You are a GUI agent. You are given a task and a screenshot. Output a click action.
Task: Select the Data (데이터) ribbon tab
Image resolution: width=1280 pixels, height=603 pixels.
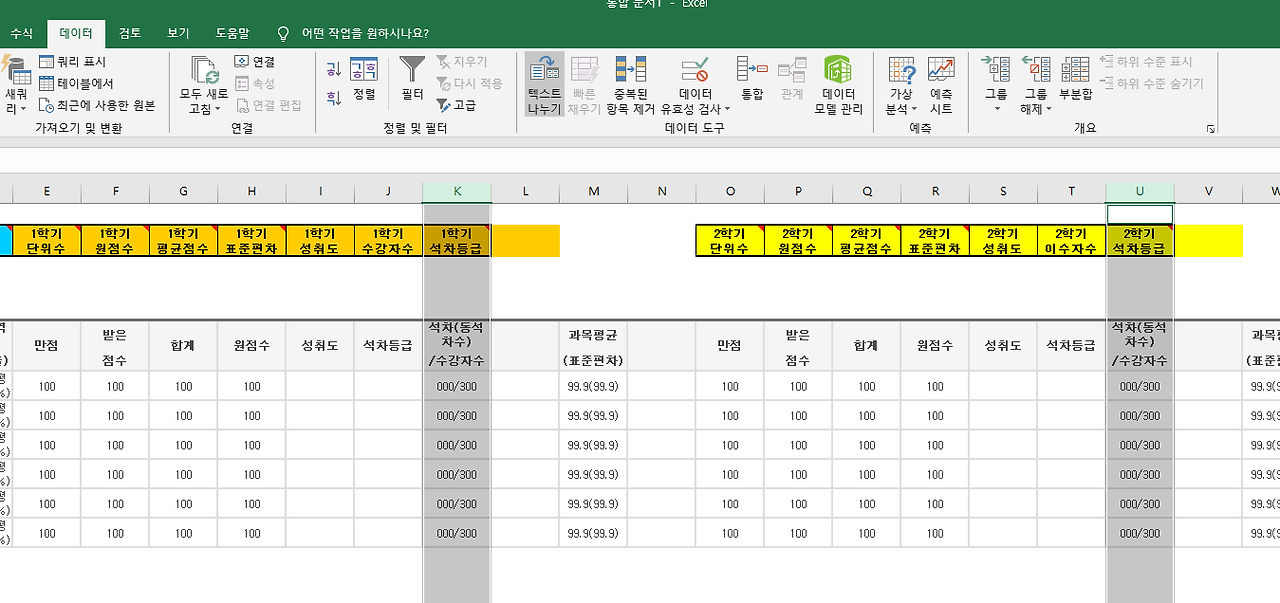point(76,33)
